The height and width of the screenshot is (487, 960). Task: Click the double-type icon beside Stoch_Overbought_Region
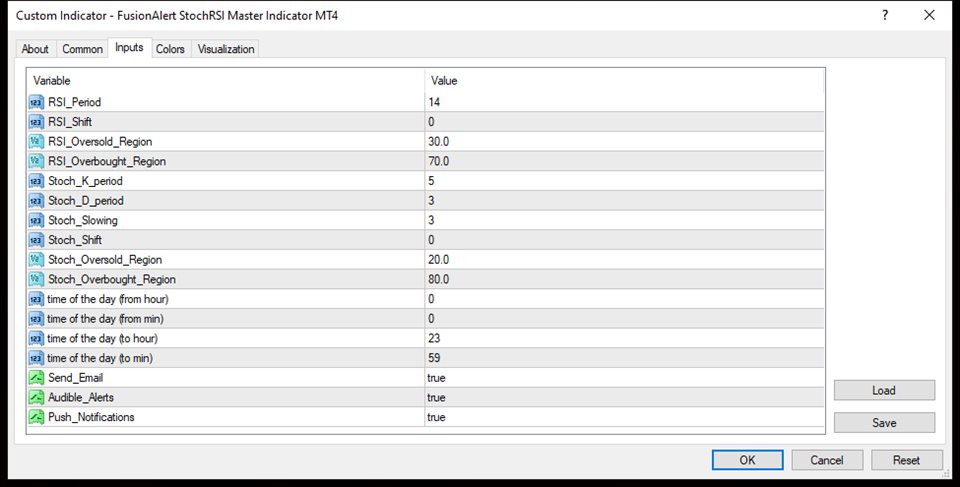(x=37, y=279)
